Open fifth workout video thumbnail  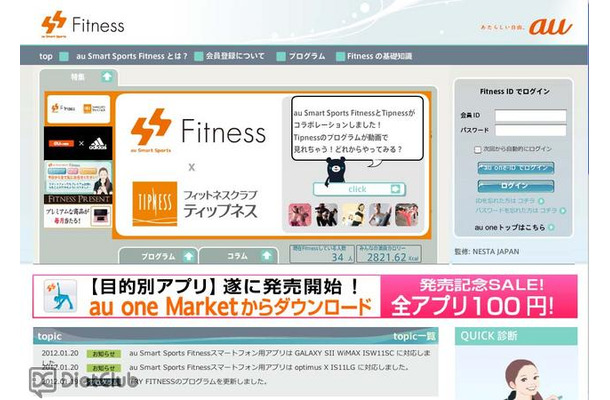pos(407,214)
